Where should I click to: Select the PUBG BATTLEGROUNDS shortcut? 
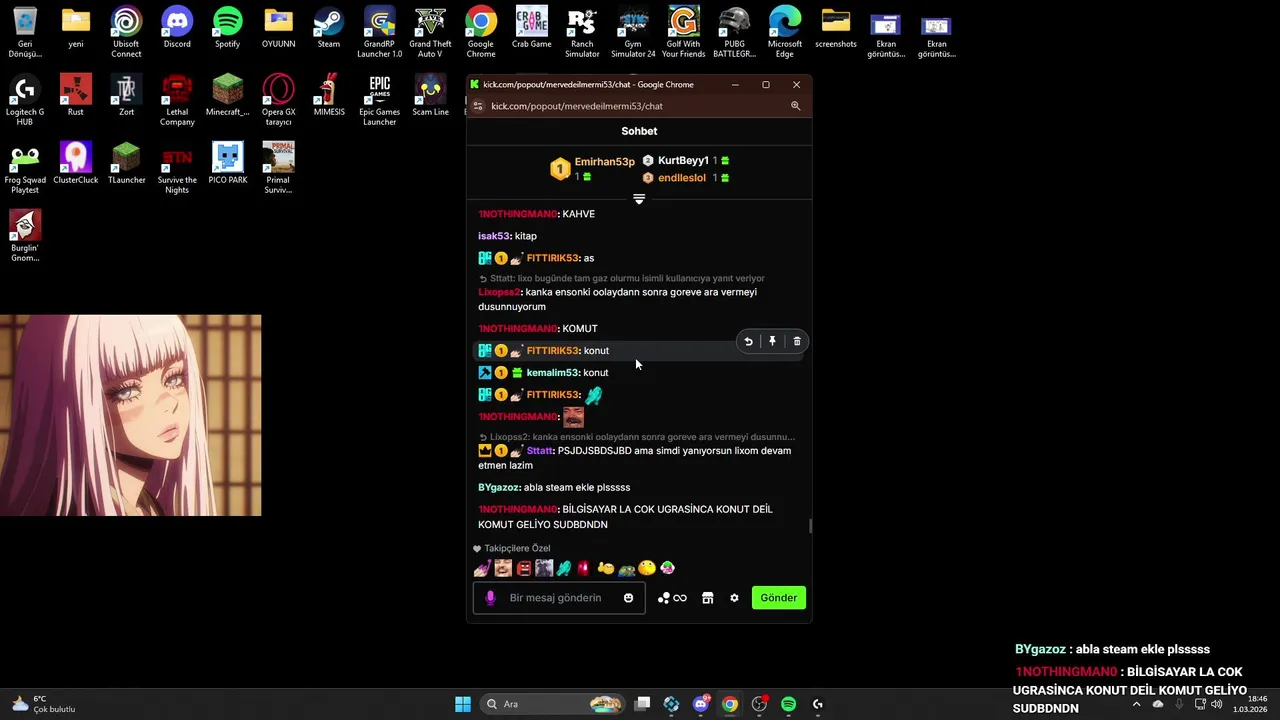click(734, 32)
